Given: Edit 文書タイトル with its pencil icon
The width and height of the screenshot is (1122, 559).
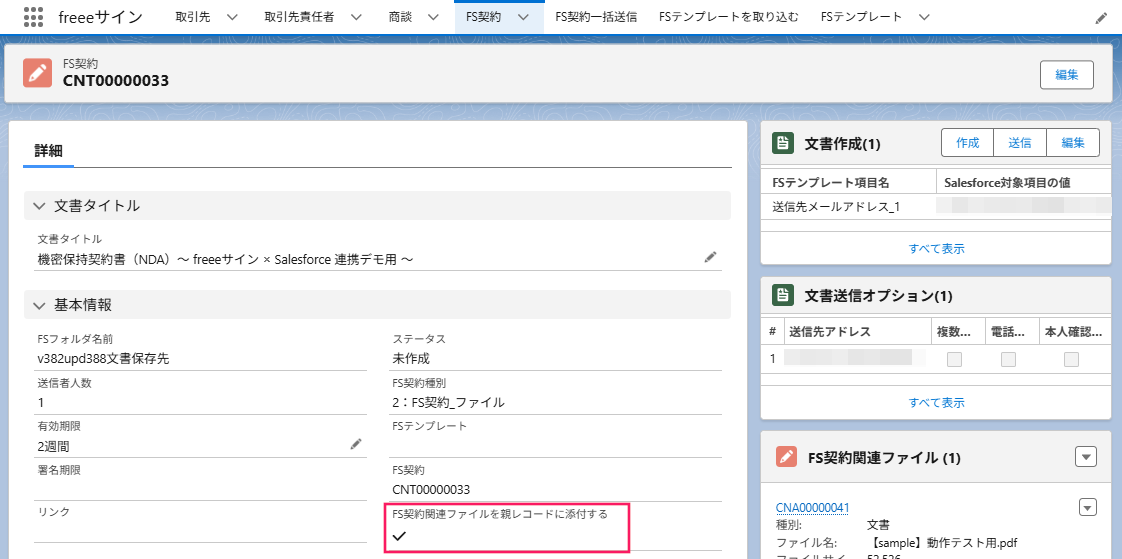Looking at the screenshot, I should click(x=710, y=257).
